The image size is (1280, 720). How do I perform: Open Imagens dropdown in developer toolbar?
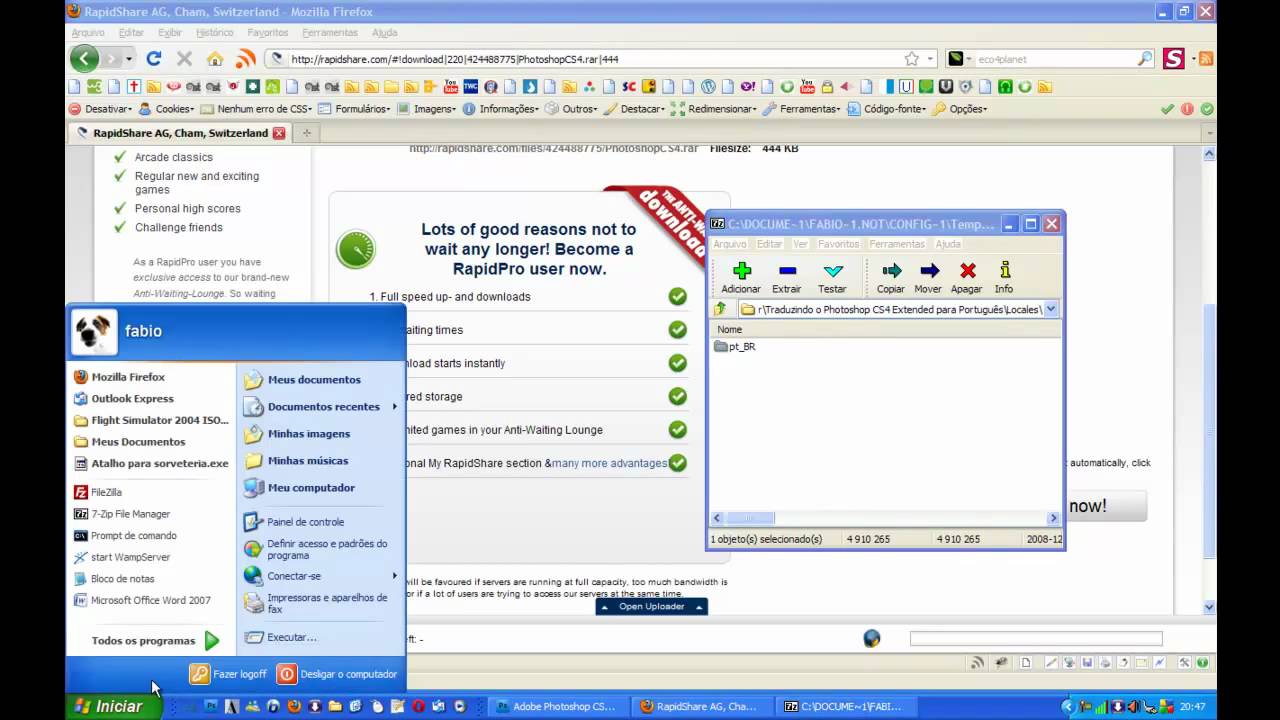pyautogui.click(x=427, y=109)
